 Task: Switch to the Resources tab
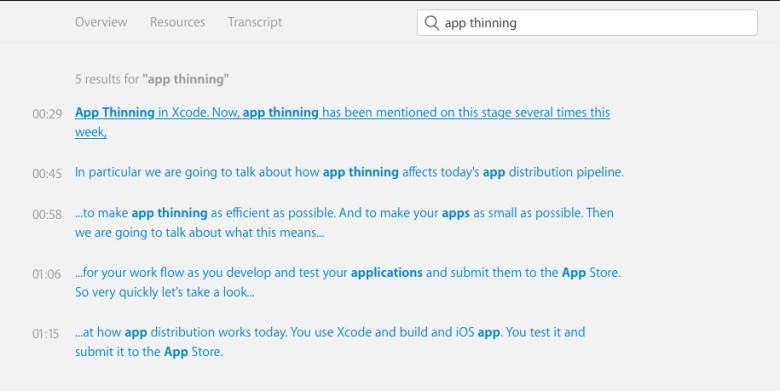point(178,22)
